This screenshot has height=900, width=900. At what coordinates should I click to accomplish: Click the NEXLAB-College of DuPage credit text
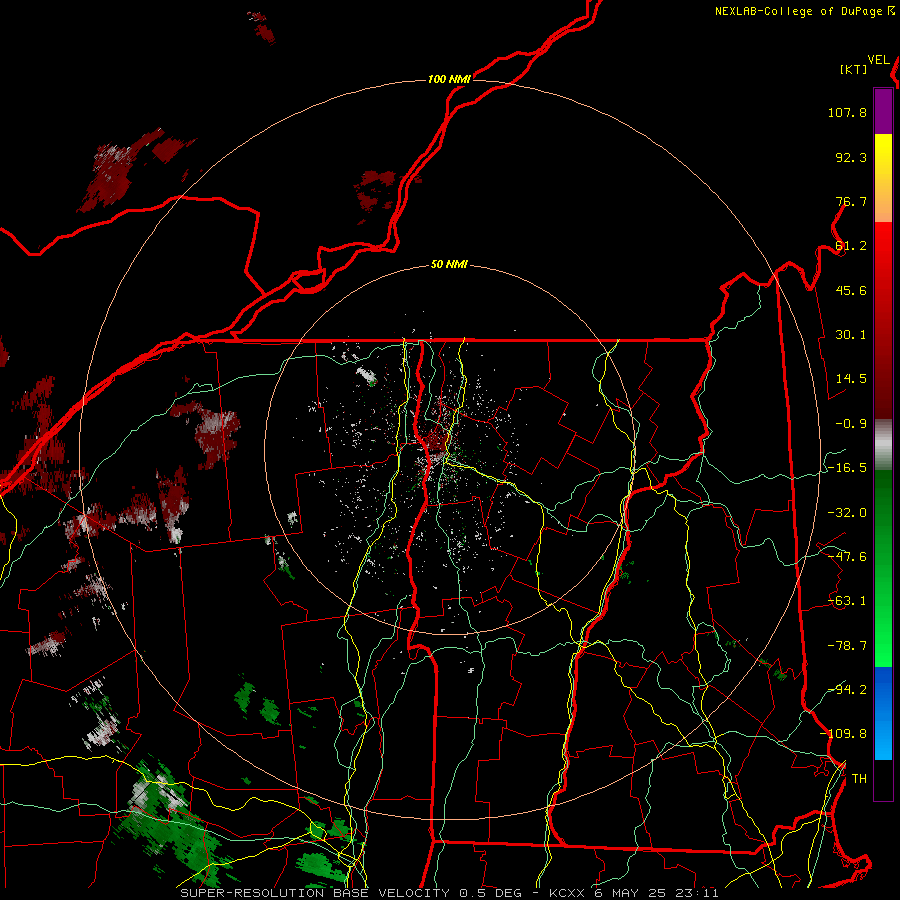pyautogui.click(x=804, y=11)
